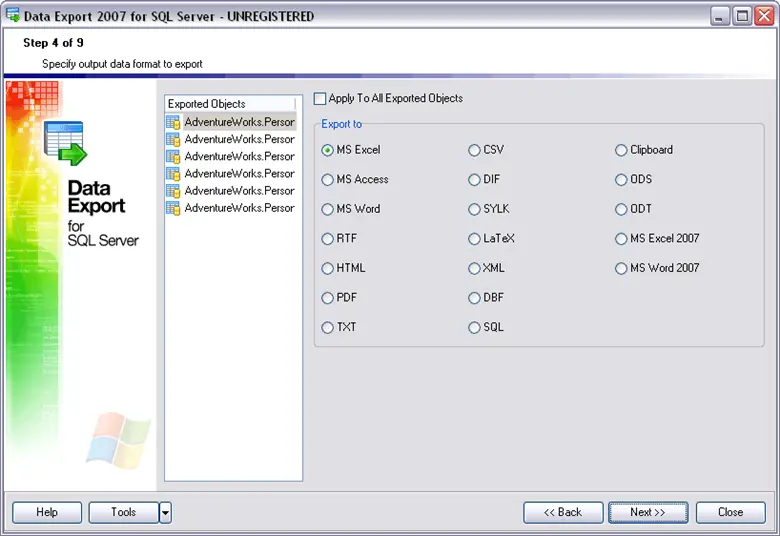Select the fourth AdventureWorks.Person row text
Image resolution: width=780 pixels, height=536 pixels.
click(x=239, y=174)
